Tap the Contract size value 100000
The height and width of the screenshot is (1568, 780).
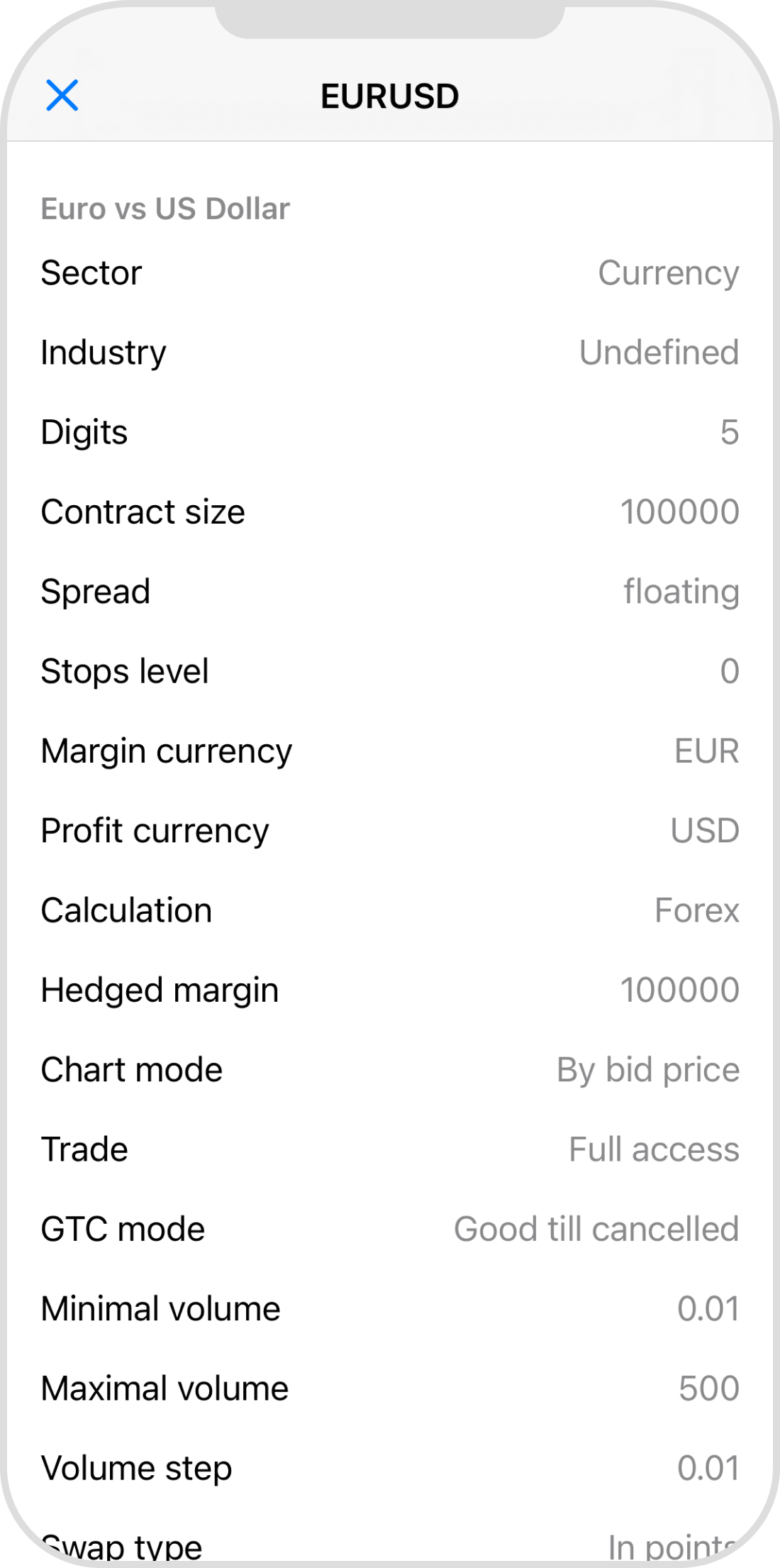coord(679,512)
